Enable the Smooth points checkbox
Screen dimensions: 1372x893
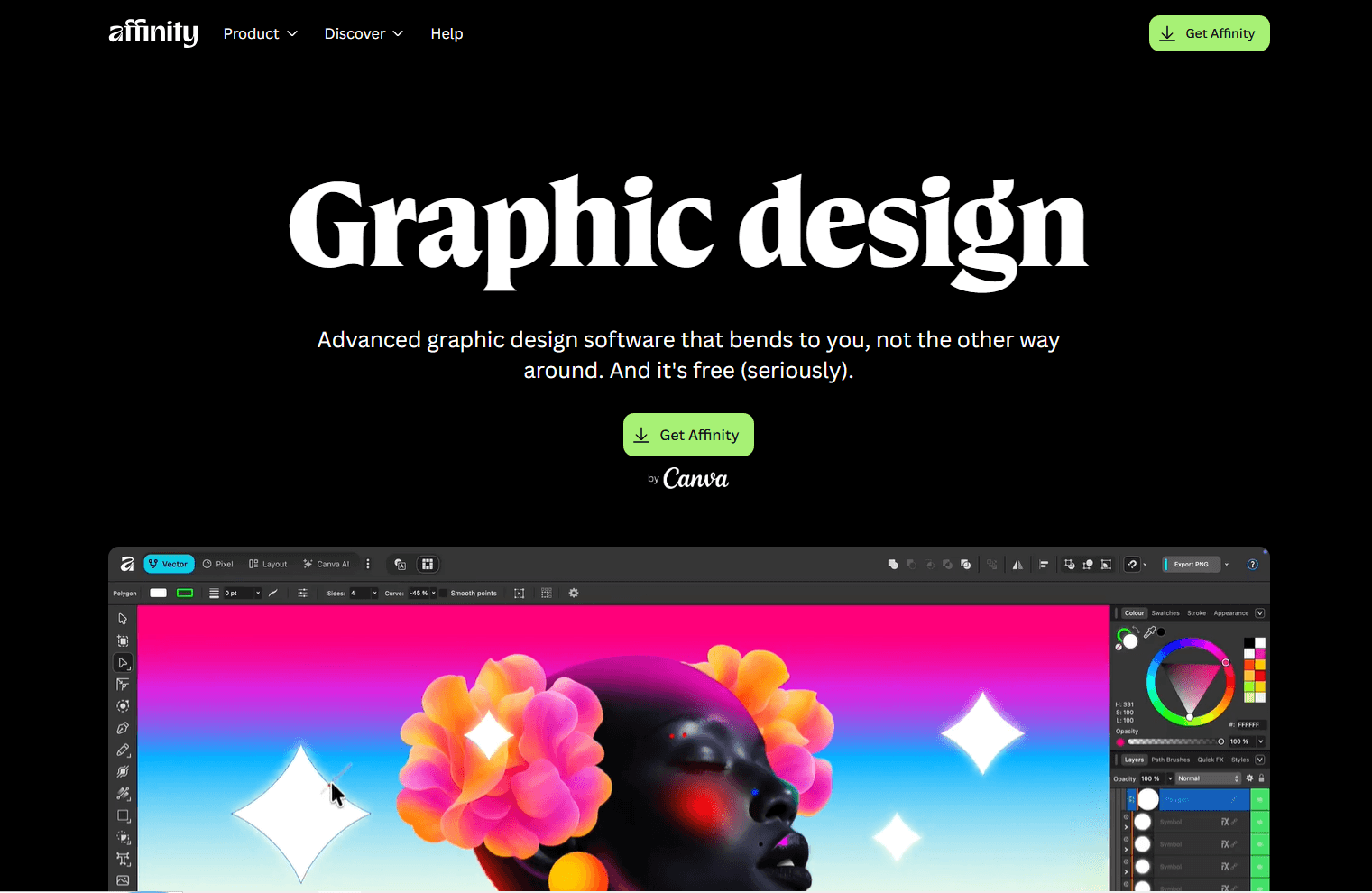444,593
